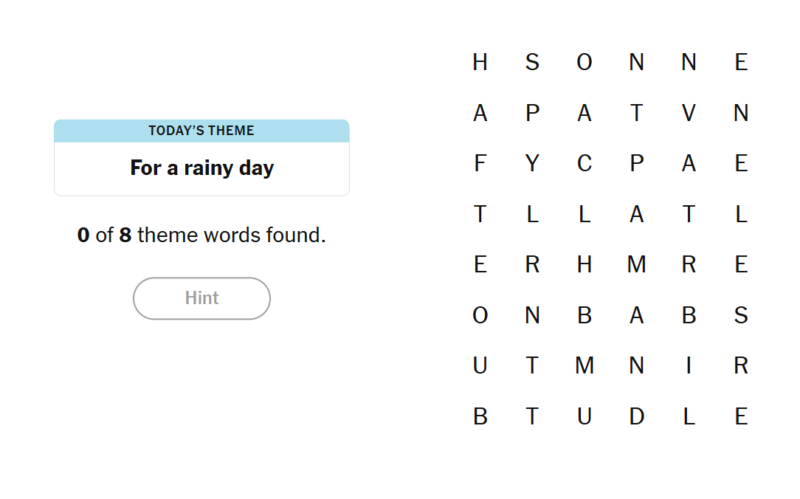Select the letter I in the grid
Screen dimensions: 800x499
(x=688, y=366)
